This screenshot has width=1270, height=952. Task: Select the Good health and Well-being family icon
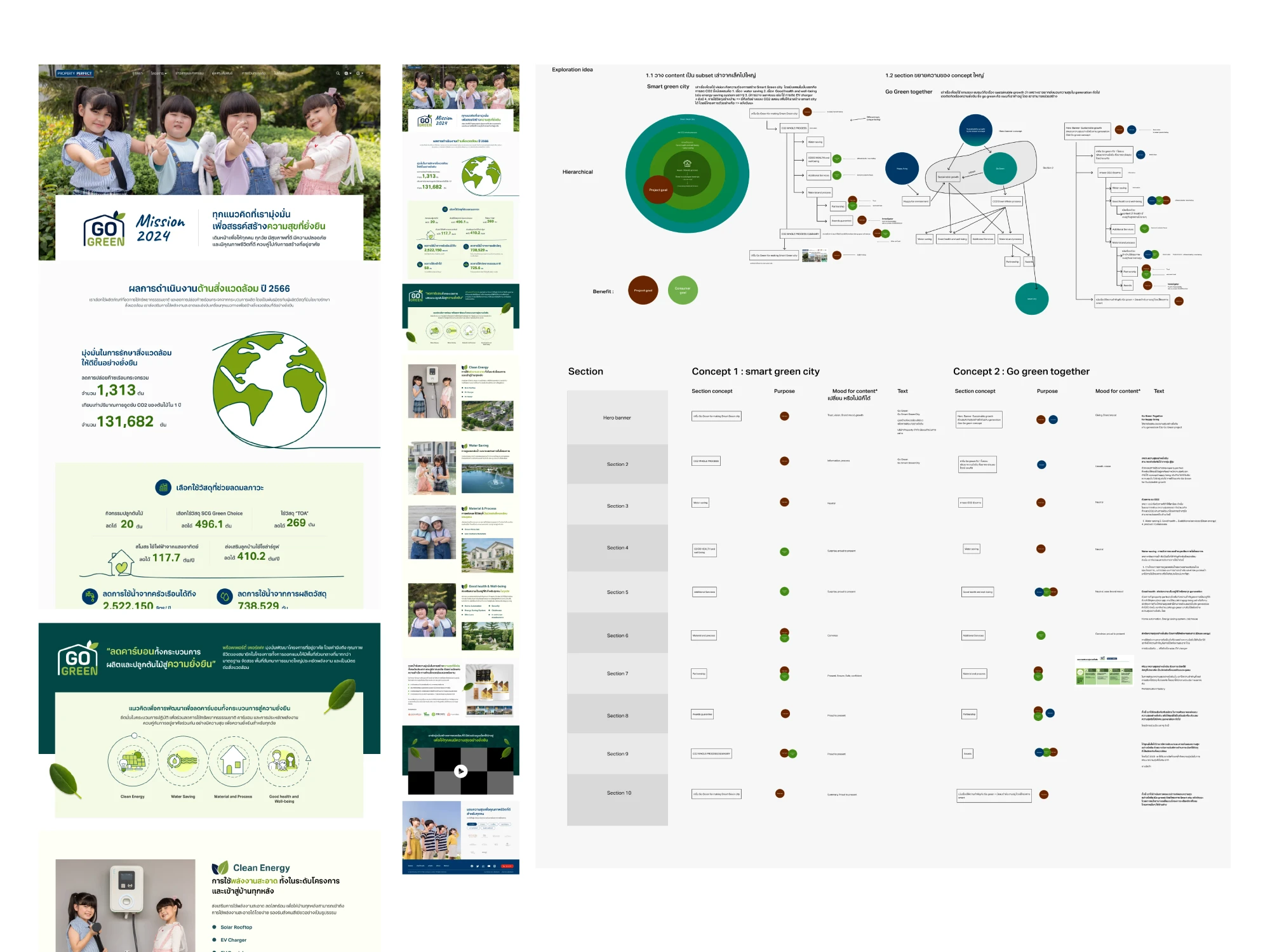[283, 760]
